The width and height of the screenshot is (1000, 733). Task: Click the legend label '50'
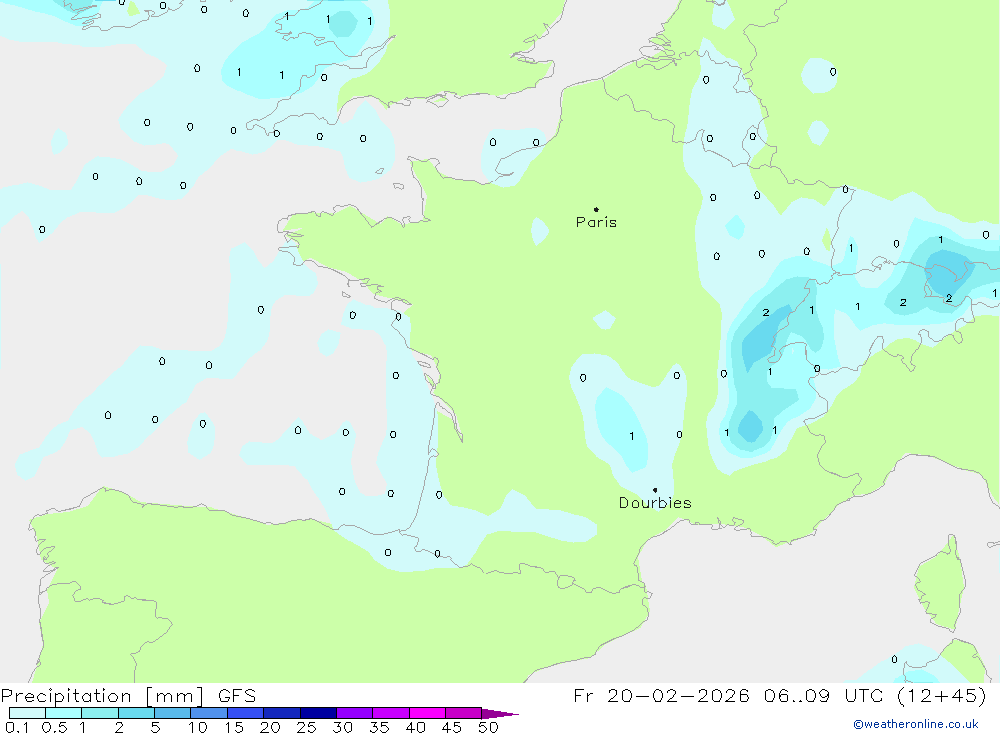click(x=488, y=727)
